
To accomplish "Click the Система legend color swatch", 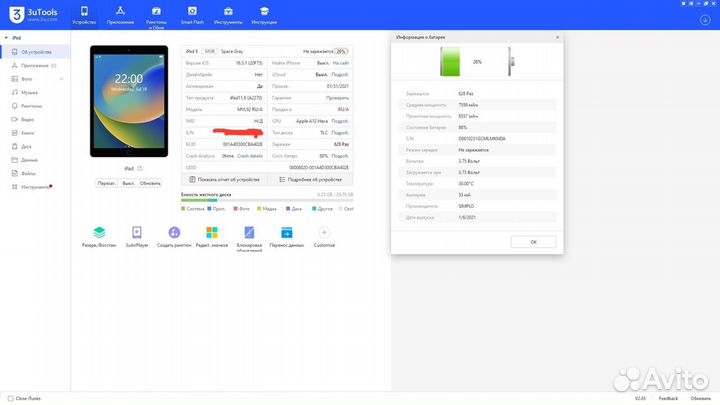I will pyautogui.click(x=183, y=208).
